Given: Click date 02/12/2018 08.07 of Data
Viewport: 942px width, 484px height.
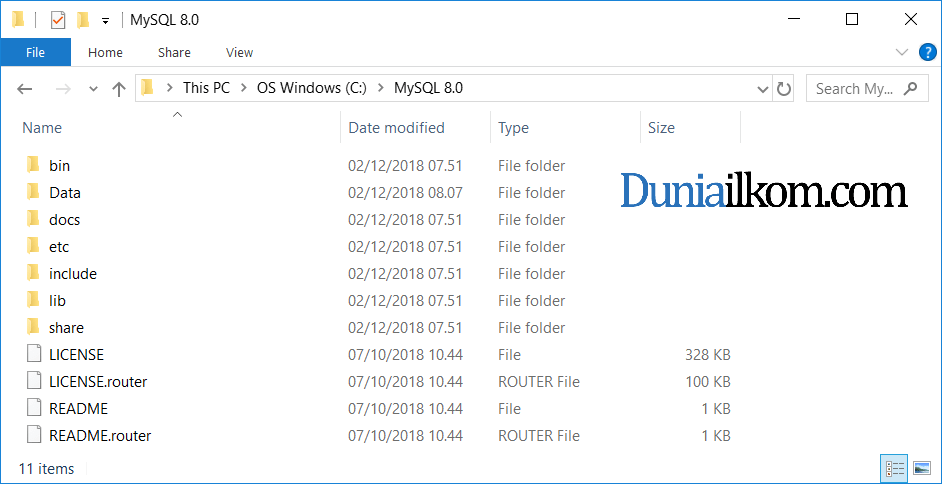Looking at the screenshot, I should tap(406, 193).
